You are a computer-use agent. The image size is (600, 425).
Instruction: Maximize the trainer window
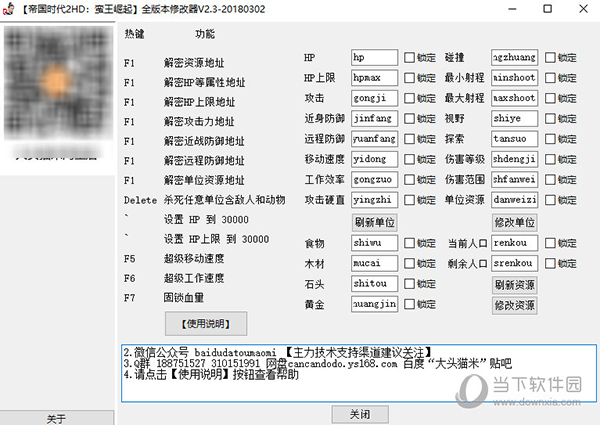point(548,9)
